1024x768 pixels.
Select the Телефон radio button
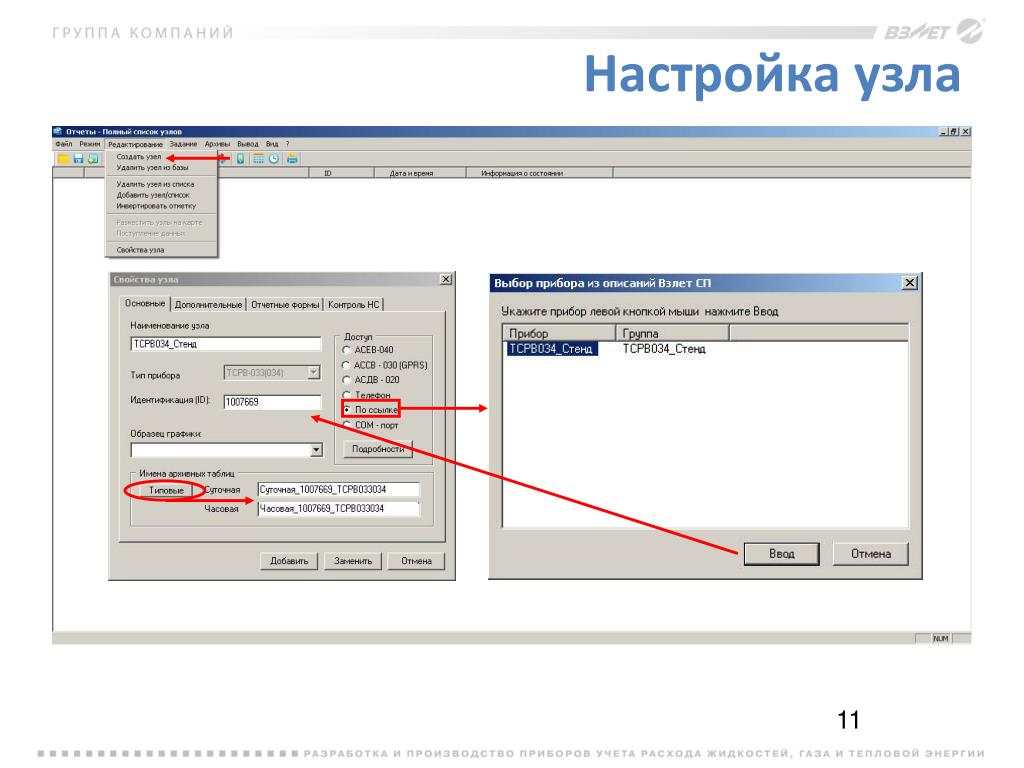coord(347,395)
